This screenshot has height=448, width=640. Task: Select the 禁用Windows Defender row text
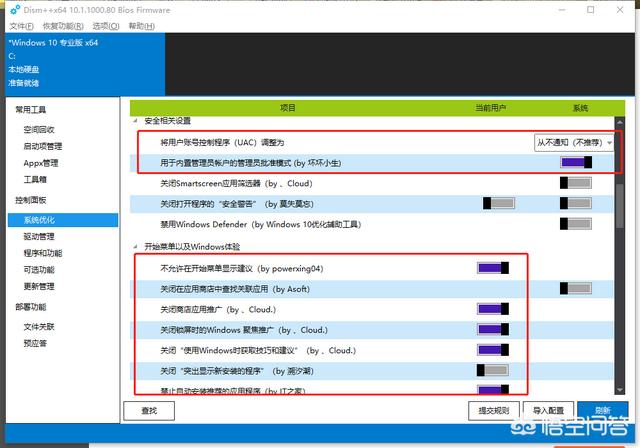(260, 224)
